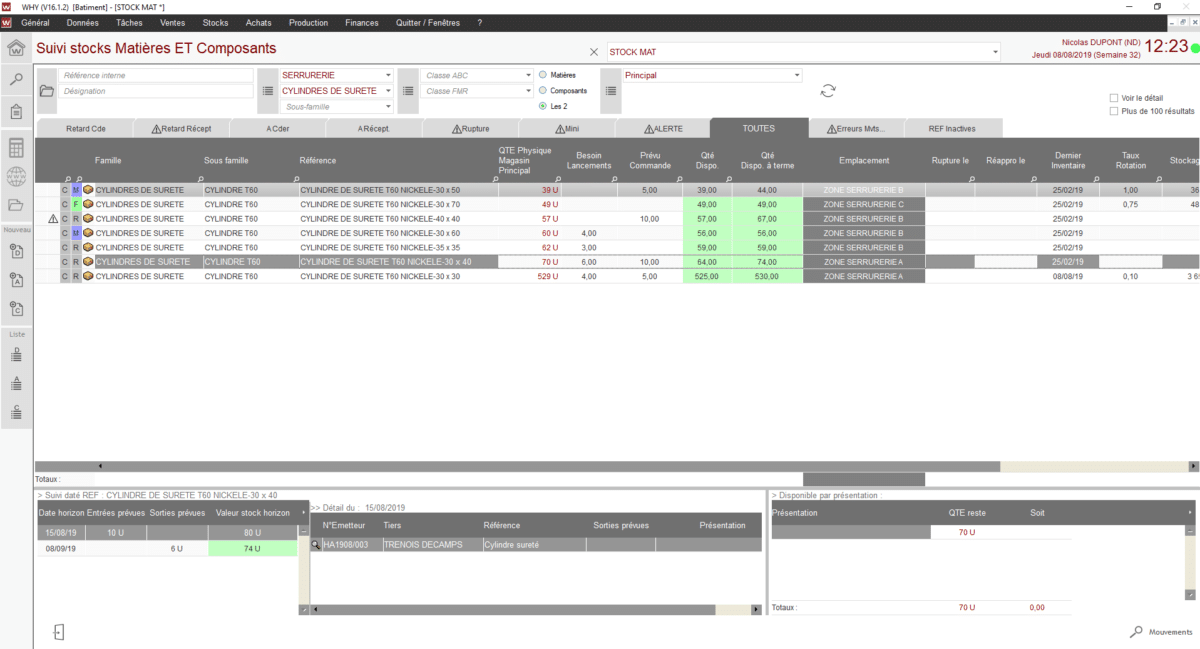The image size is (1200, 649).
Task: Click the home icon in the left sidebar
Action: coord(16,49)
